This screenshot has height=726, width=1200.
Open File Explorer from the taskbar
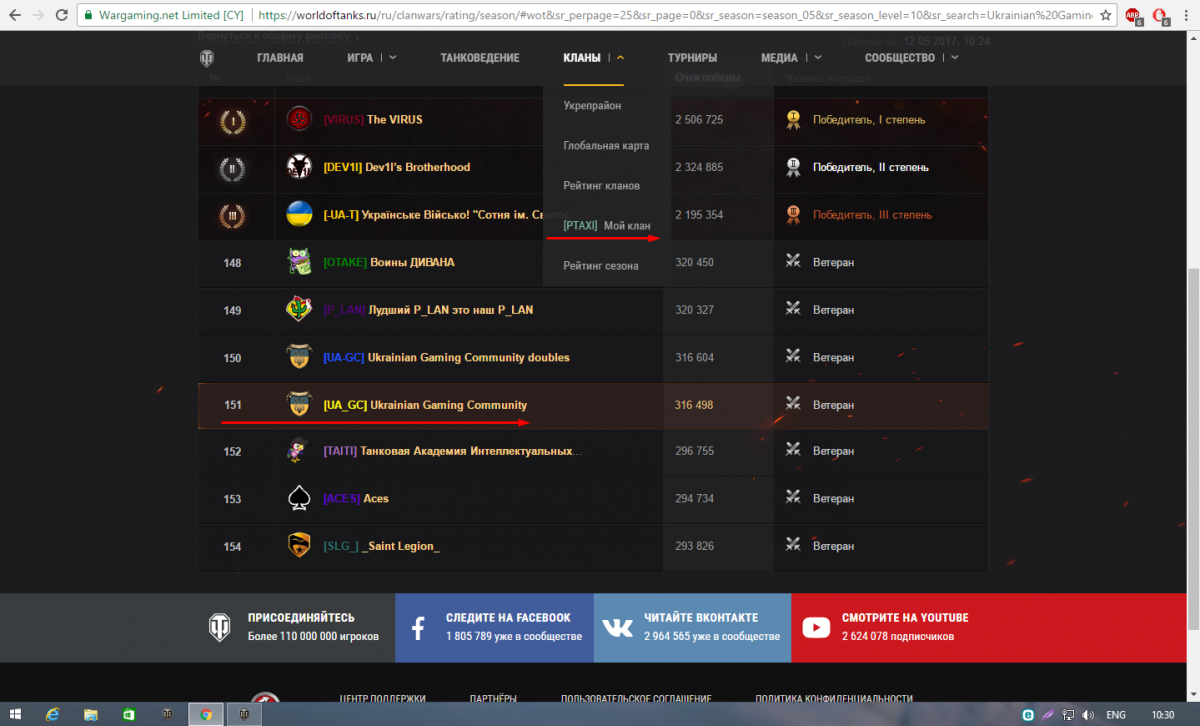91,714
